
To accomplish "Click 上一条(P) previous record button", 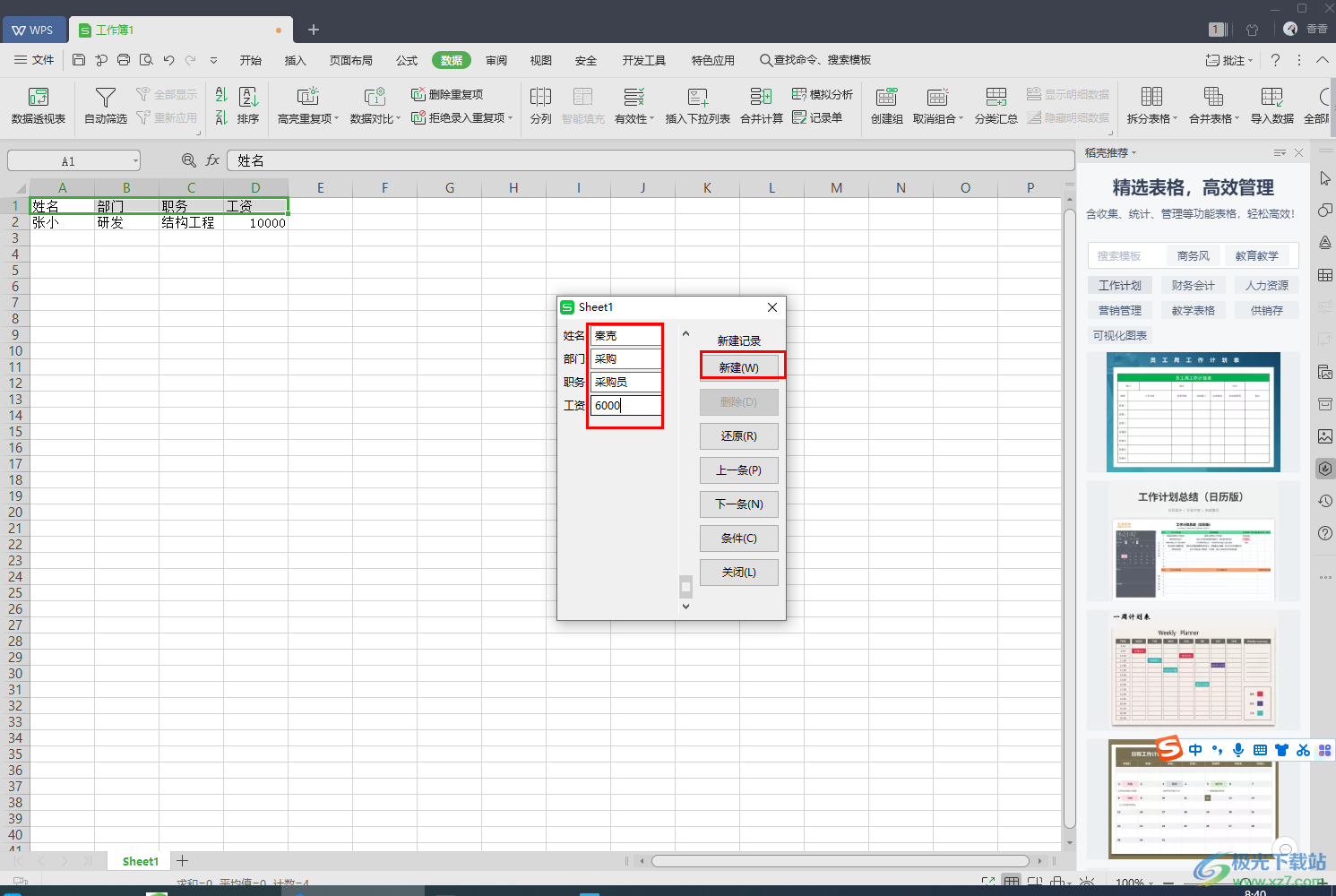I will click(739, 470).
